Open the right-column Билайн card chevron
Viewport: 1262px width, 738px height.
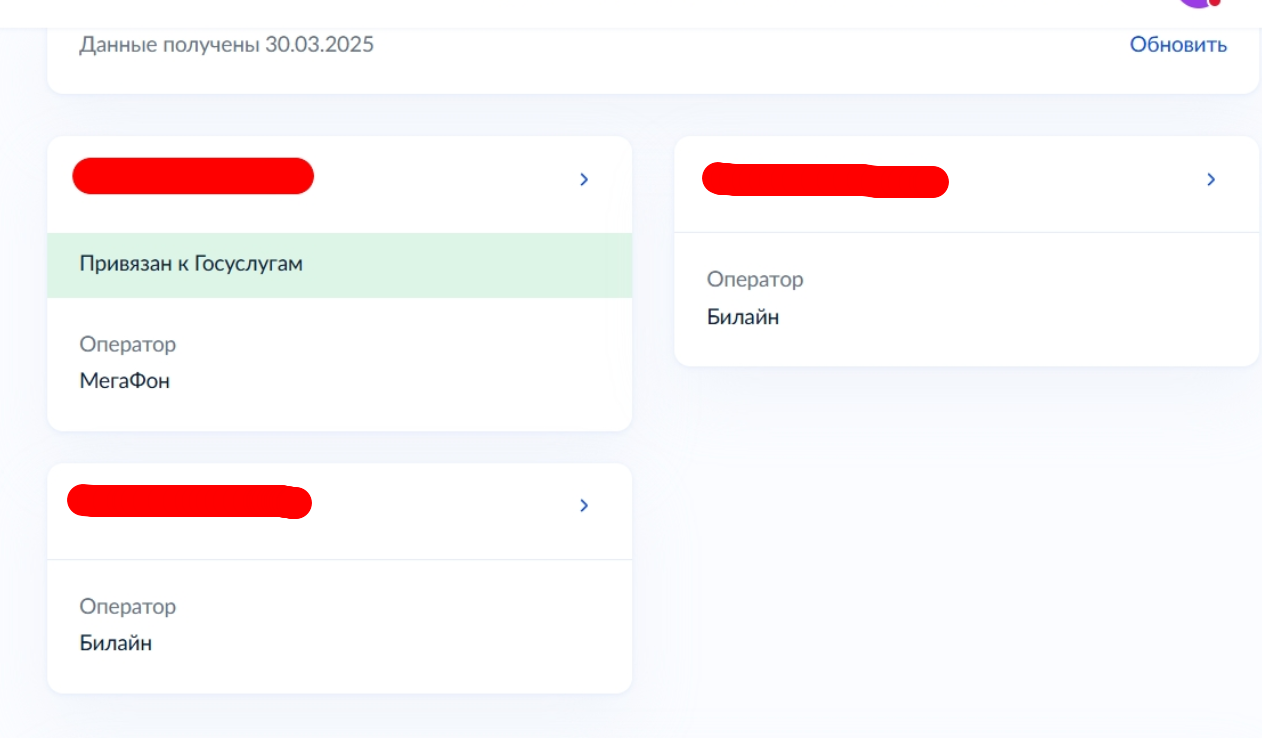tap(1211, 180)
